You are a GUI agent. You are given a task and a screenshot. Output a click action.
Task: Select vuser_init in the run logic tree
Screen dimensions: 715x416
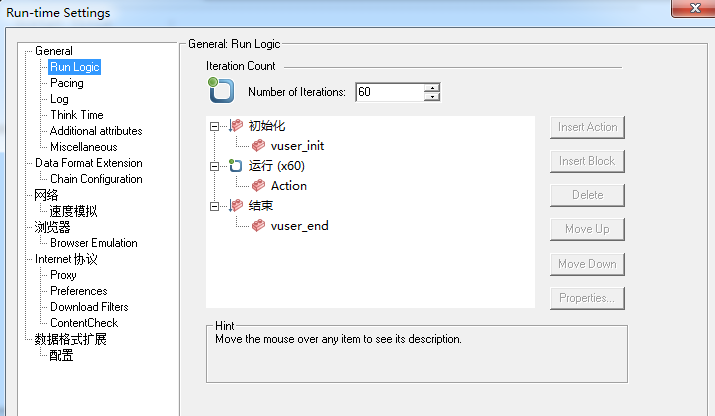pos(297,146)
